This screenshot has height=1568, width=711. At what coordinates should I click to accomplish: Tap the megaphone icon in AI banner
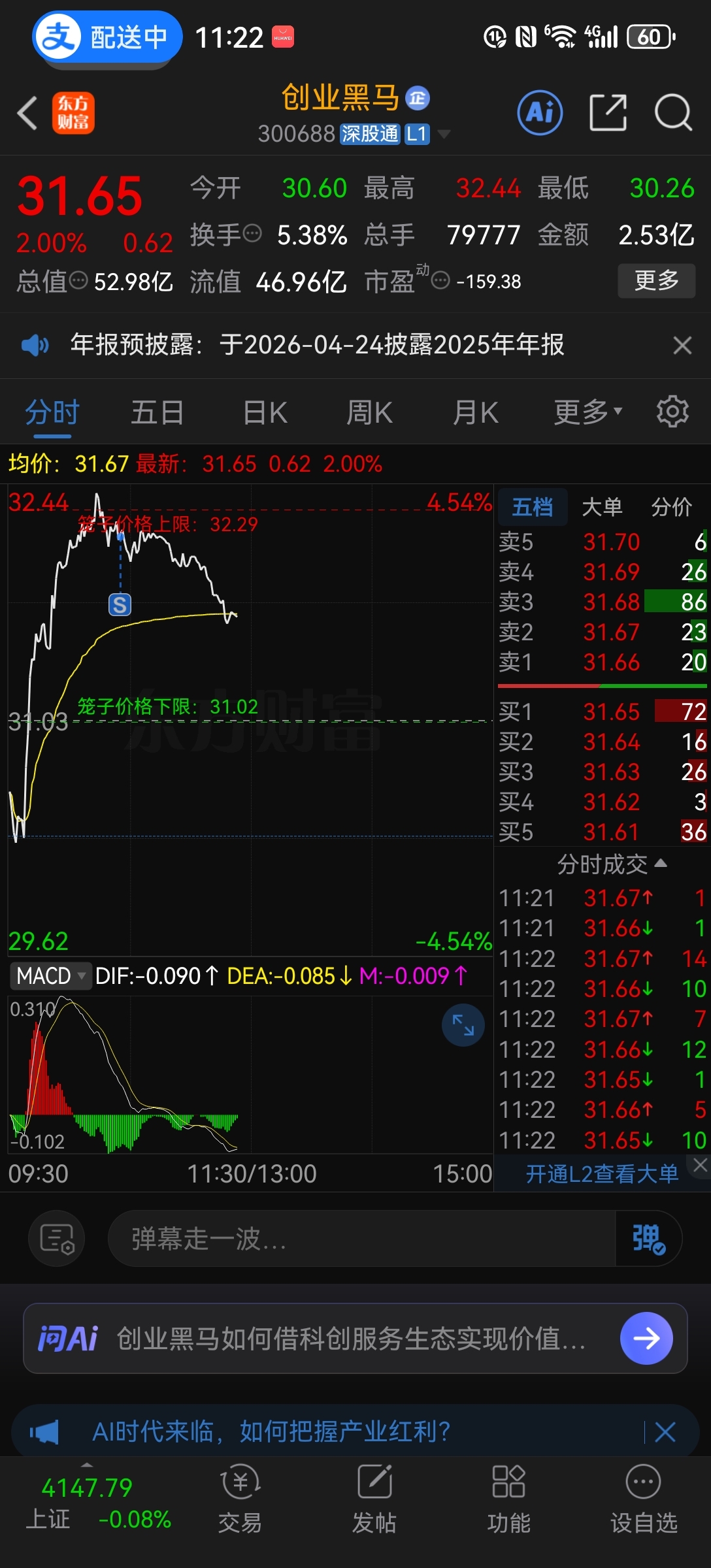44,1432
